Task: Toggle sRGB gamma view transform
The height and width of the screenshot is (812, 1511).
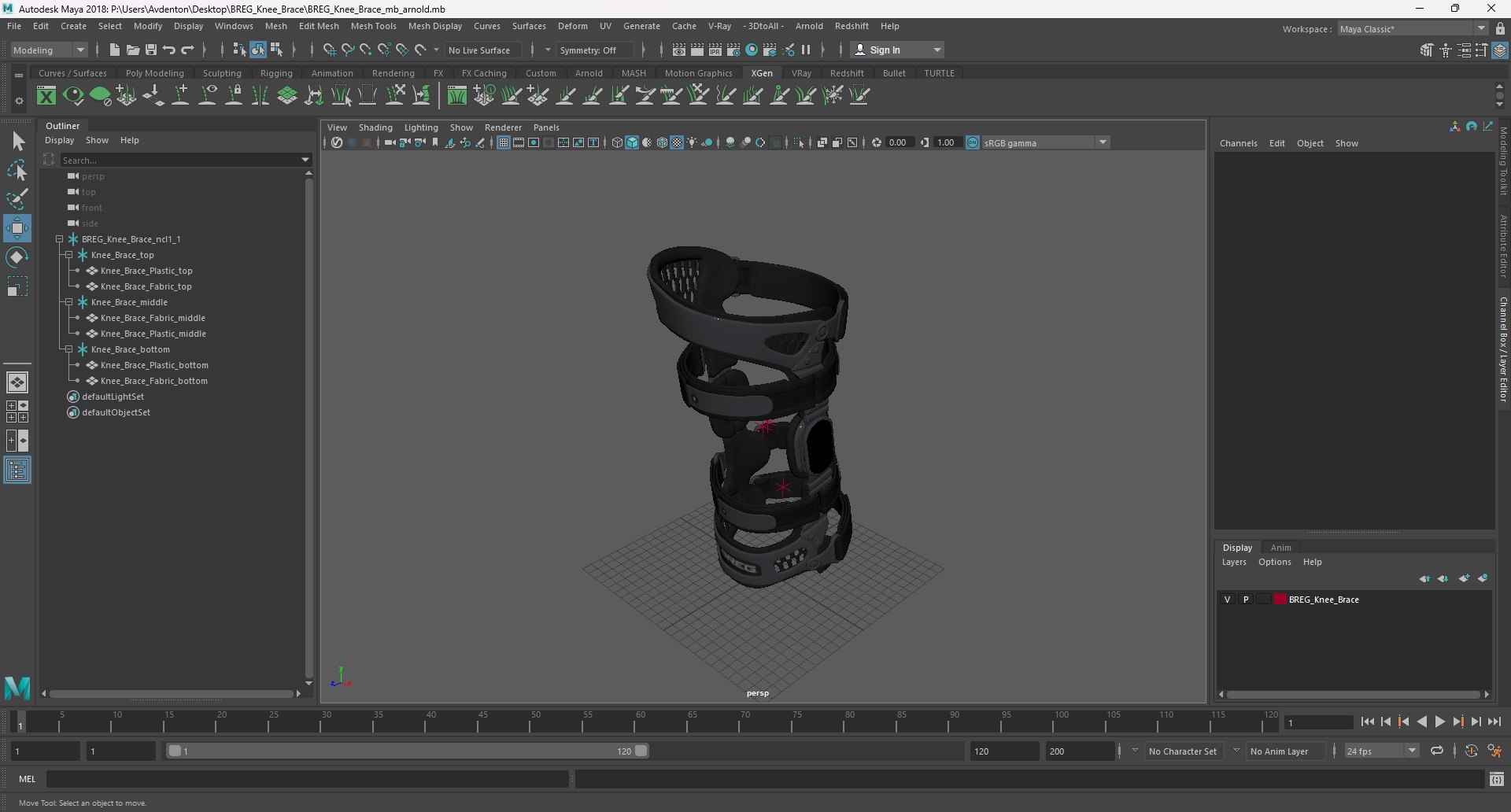Action: click(973, 142)
